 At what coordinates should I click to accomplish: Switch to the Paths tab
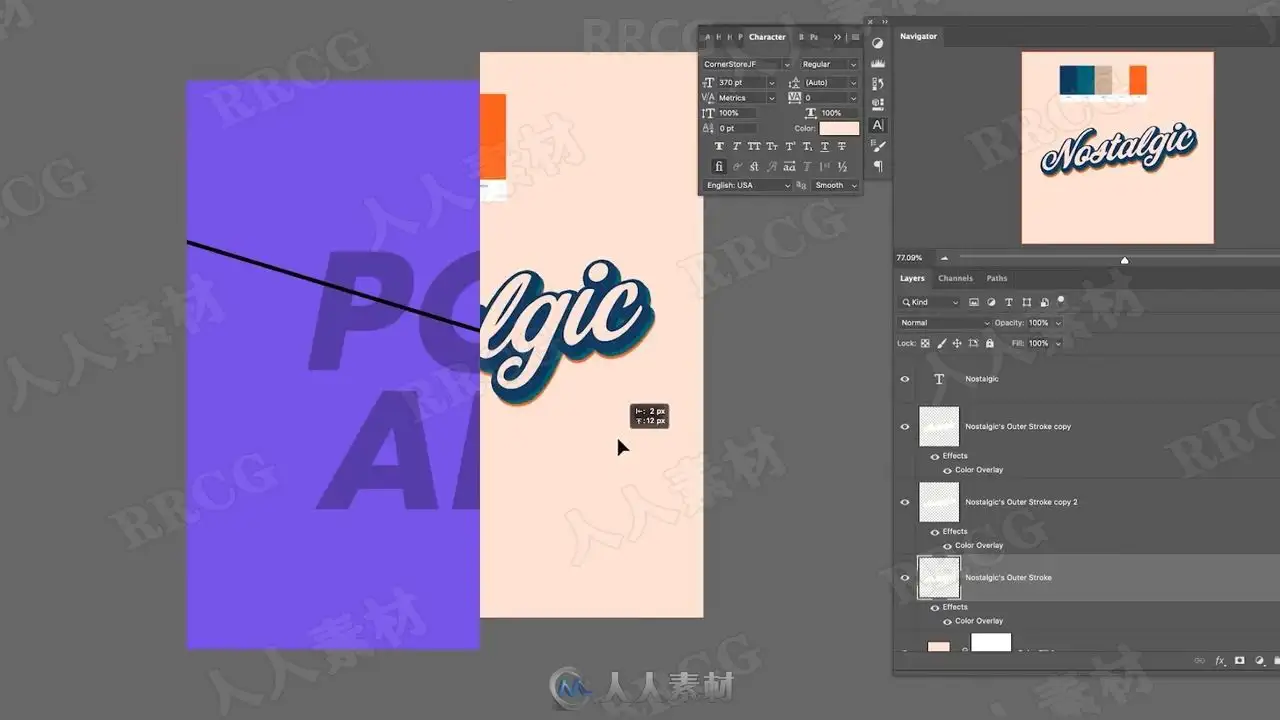click(x=997, y=278)
